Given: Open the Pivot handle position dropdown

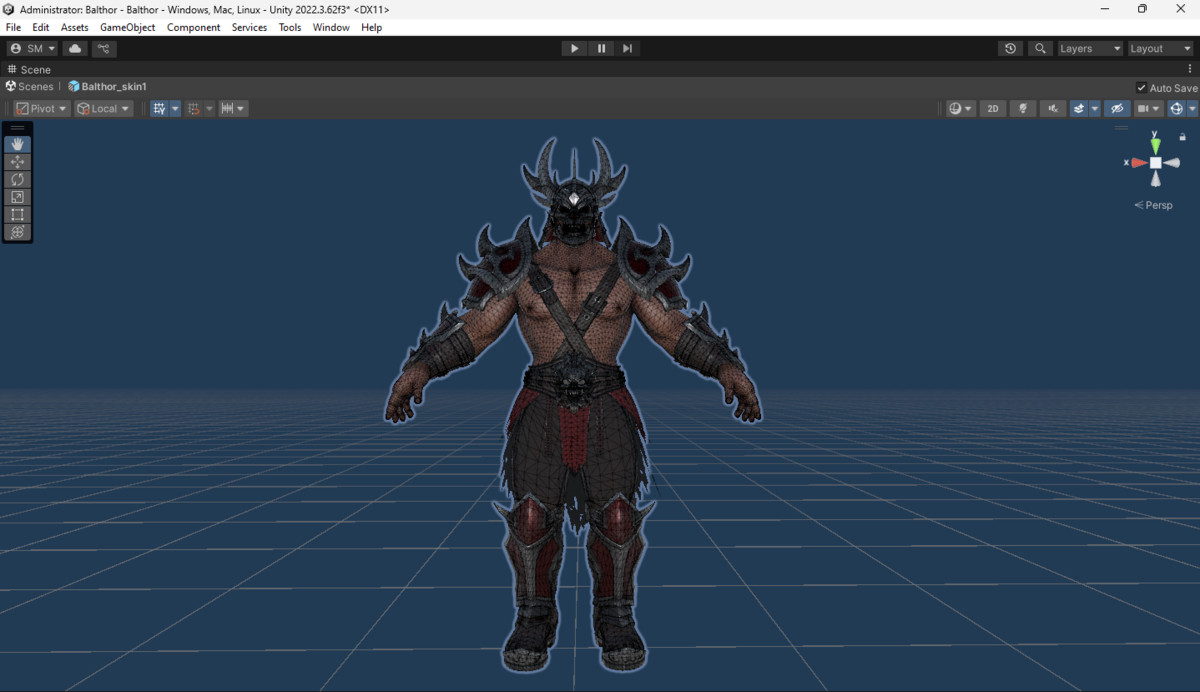Looking at the screenshot, I should [42, 108].
